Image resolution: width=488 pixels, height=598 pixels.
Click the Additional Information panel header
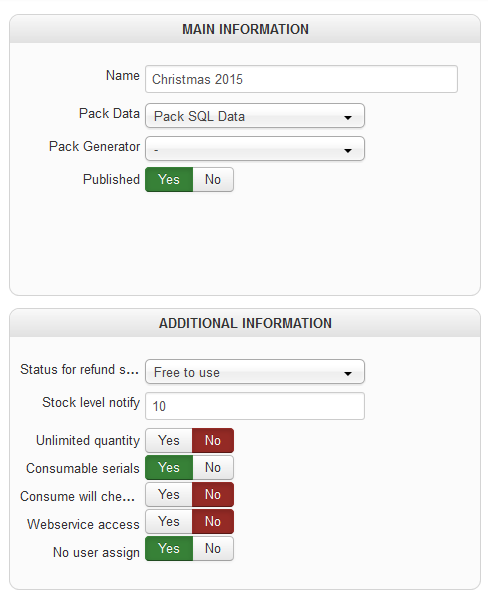click(x=245, y=323)
